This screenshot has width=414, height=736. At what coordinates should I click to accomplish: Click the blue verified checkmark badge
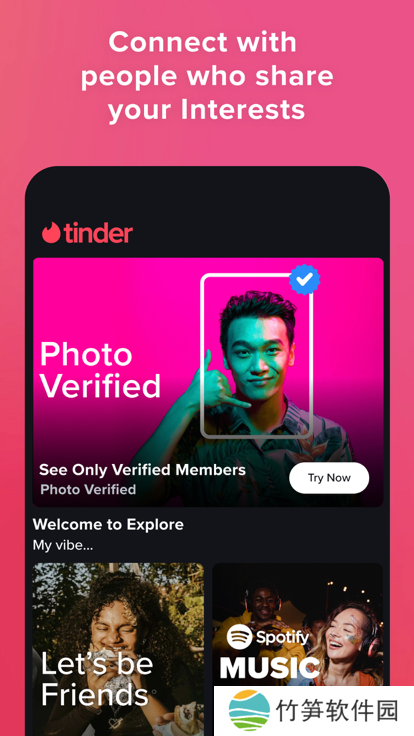point(305,280)
